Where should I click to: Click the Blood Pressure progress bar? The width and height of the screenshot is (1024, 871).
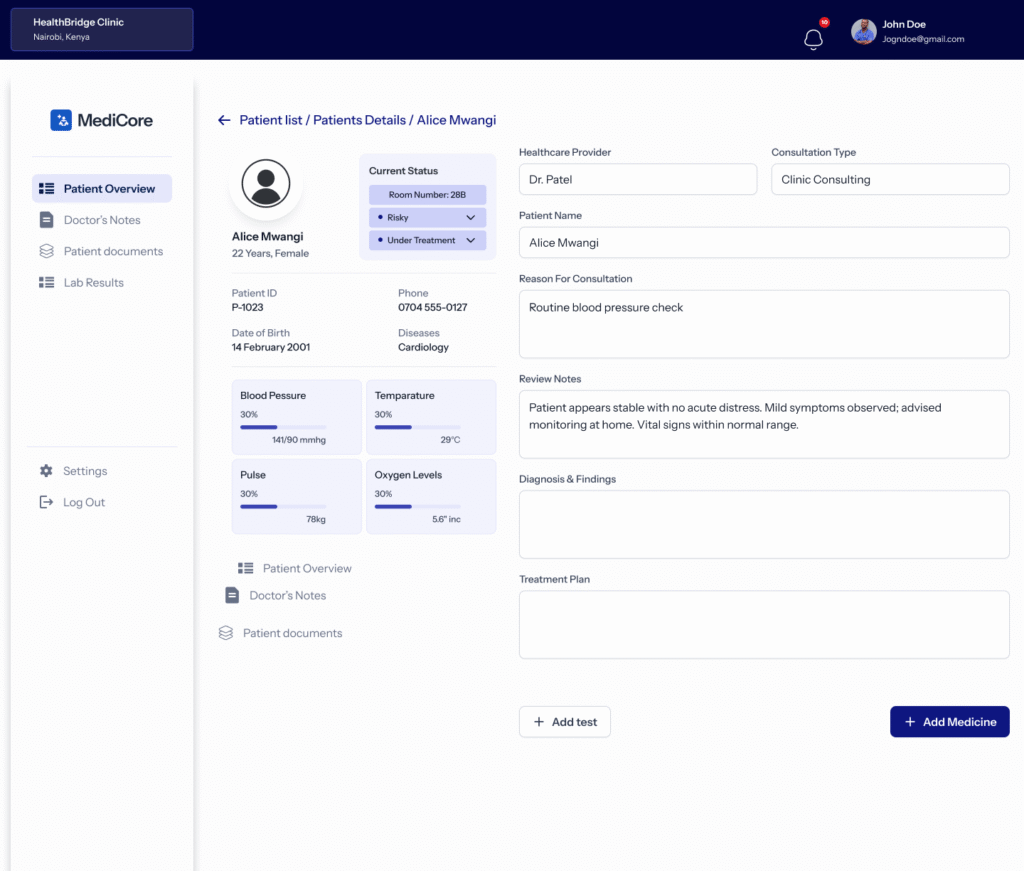point(283,427)
